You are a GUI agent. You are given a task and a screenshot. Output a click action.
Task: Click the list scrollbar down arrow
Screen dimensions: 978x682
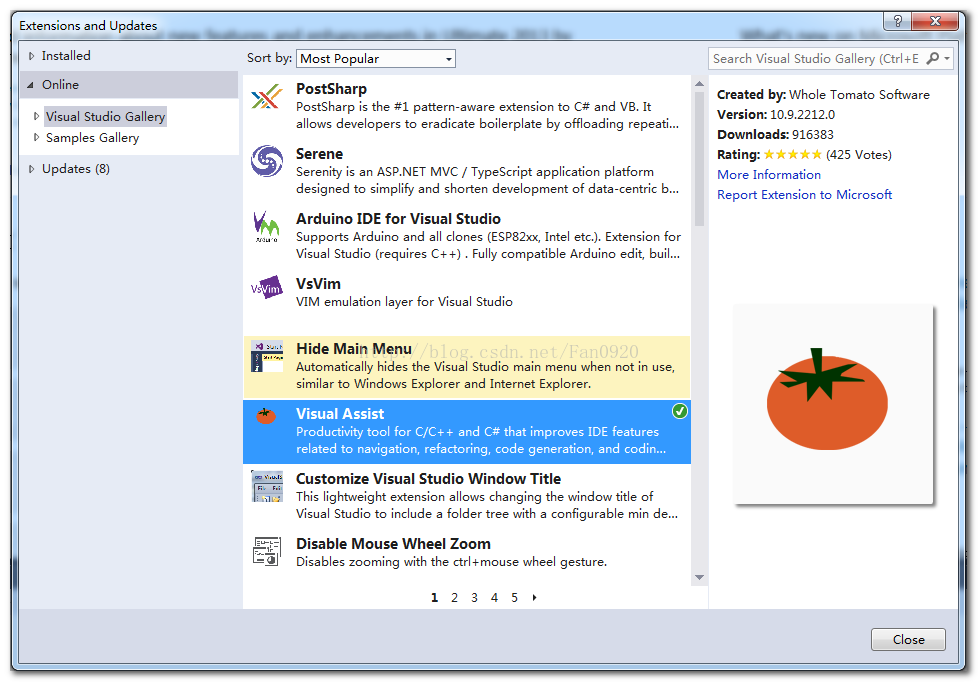tap(699, 578)
